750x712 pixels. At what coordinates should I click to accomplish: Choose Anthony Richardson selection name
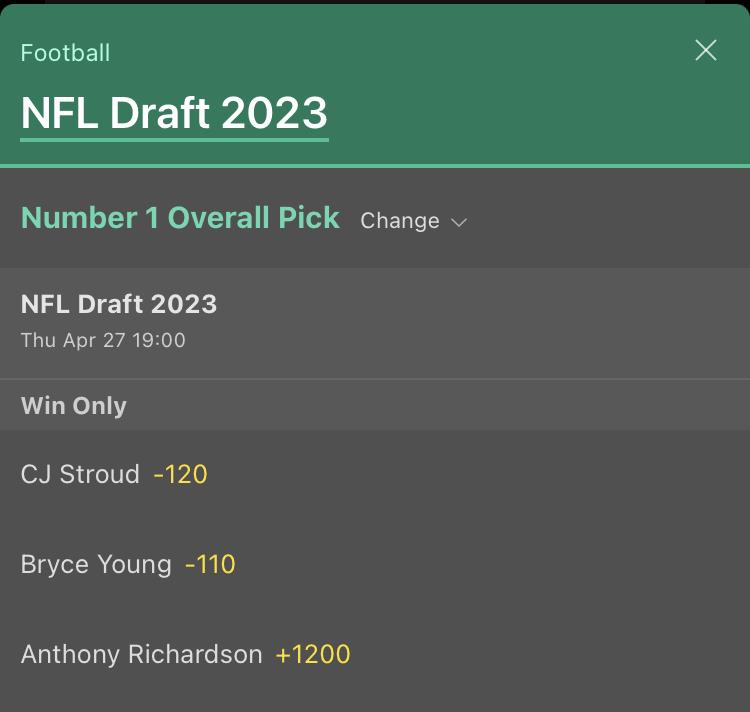tap(141, 655)
